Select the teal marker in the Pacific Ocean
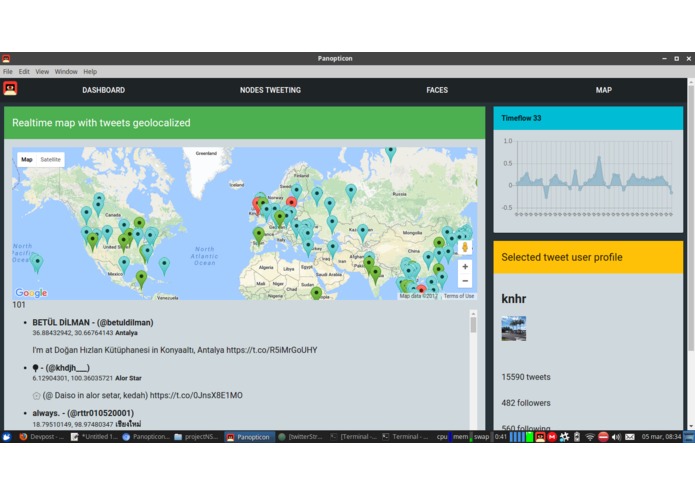The width and height of the screenshot is (695, 494). [x=38, y=263]
